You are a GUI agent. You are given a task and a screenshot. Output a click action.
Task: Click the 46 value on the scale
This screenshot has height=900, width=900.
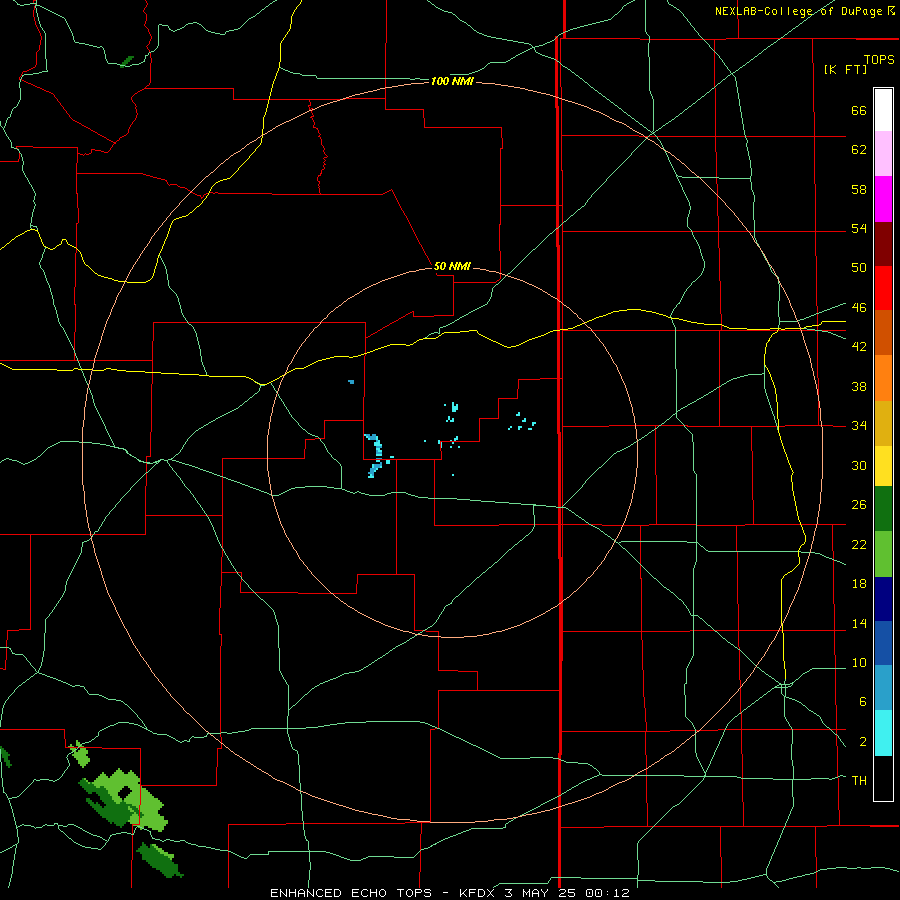pos(859,308)
